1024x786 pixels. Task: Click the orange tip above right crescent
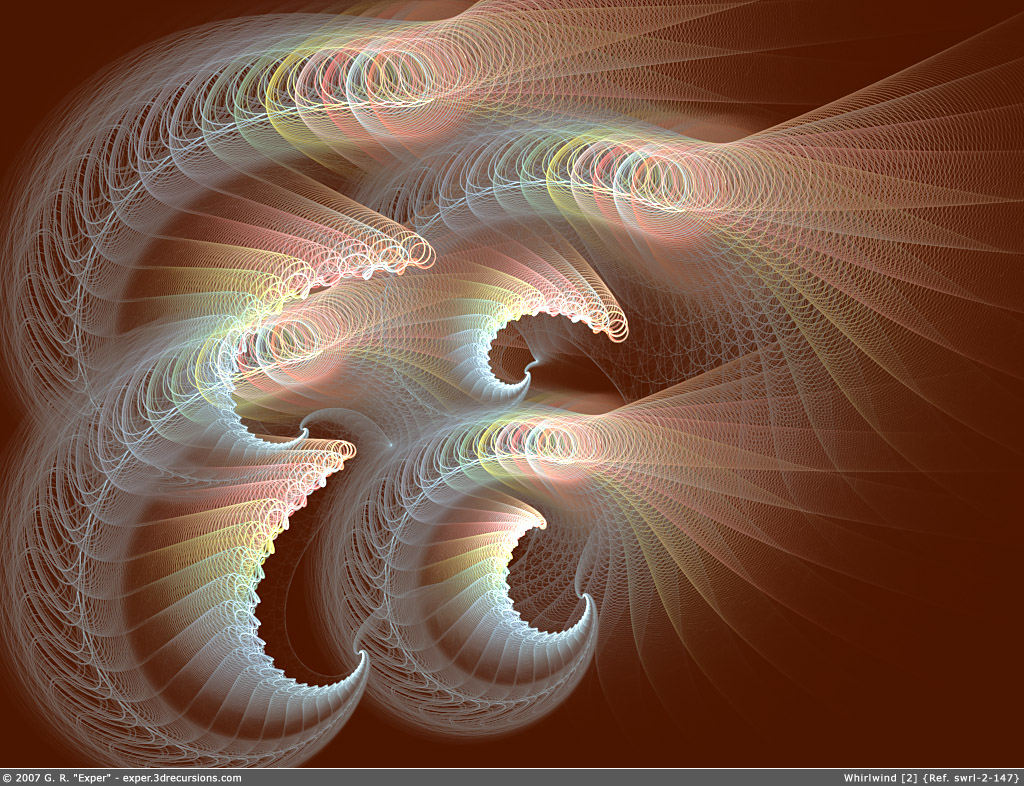tap(538, 522)
